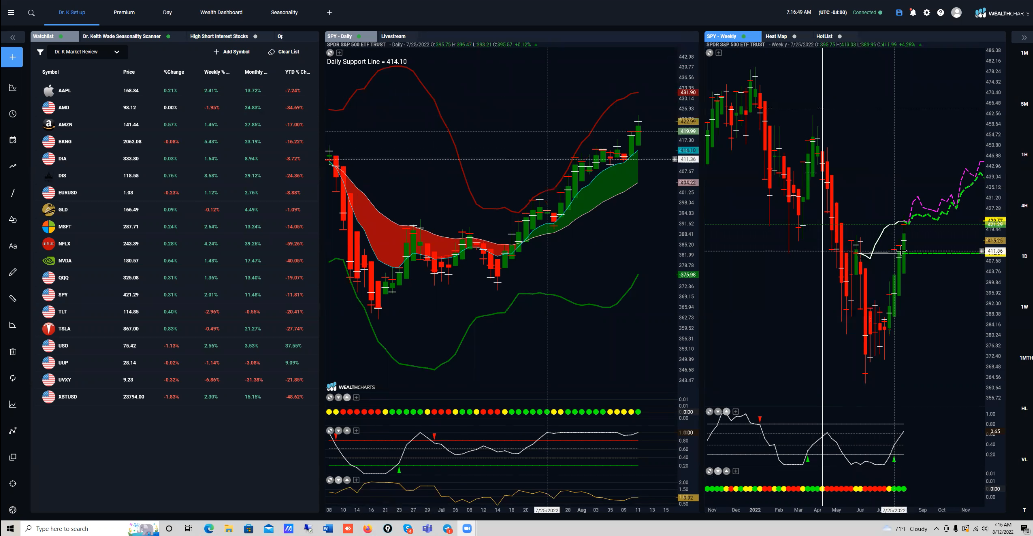
Task: Toggle the link dot on Seasonality Scanner tab
Action: coord(168,36)
